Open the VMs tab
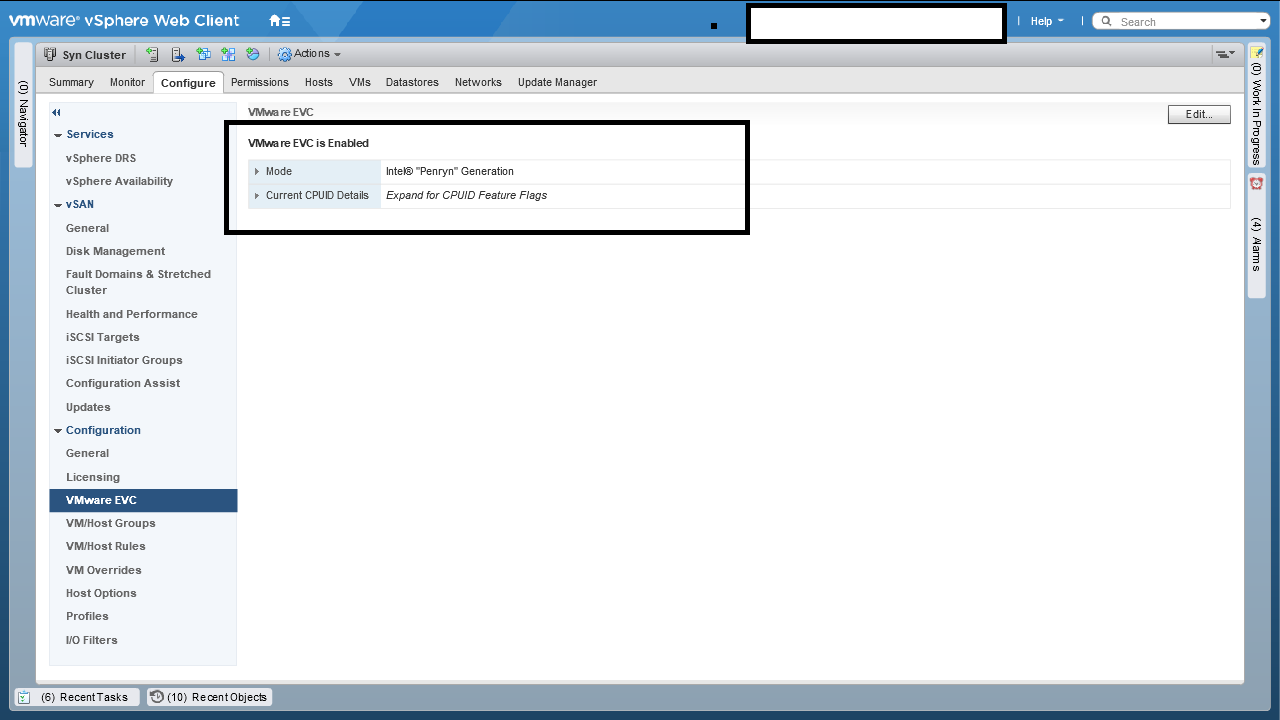 (360, 82)
